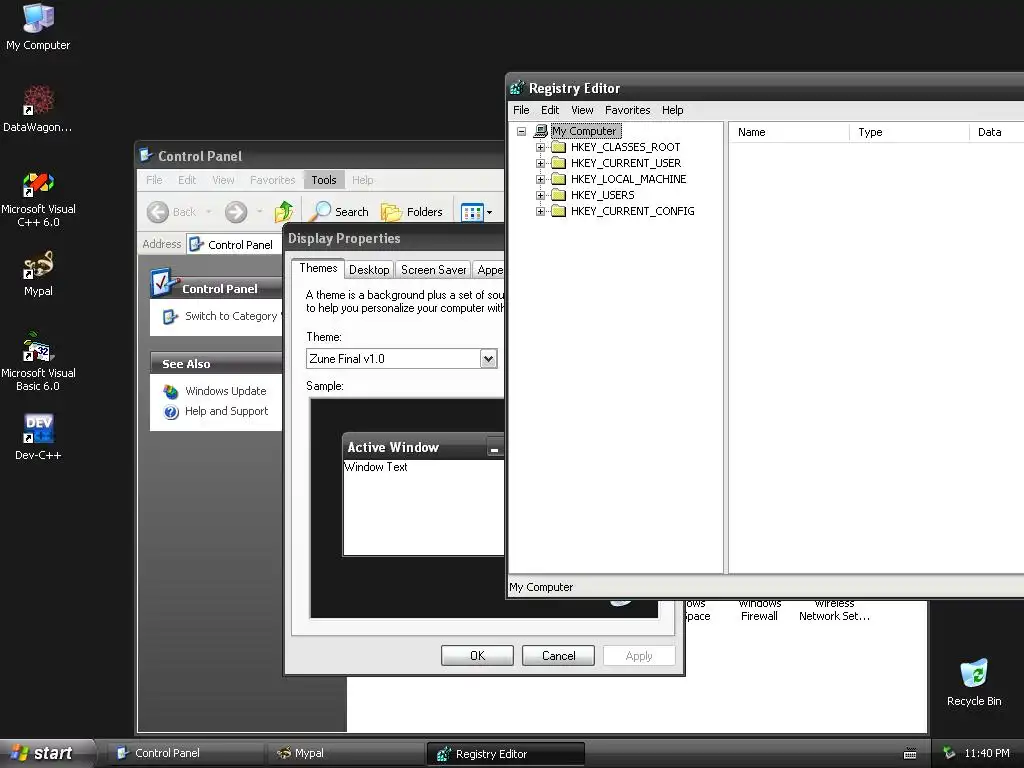Select the Themes tab
This screenshot has height=768, width=1024.
(x=318, y=268)
